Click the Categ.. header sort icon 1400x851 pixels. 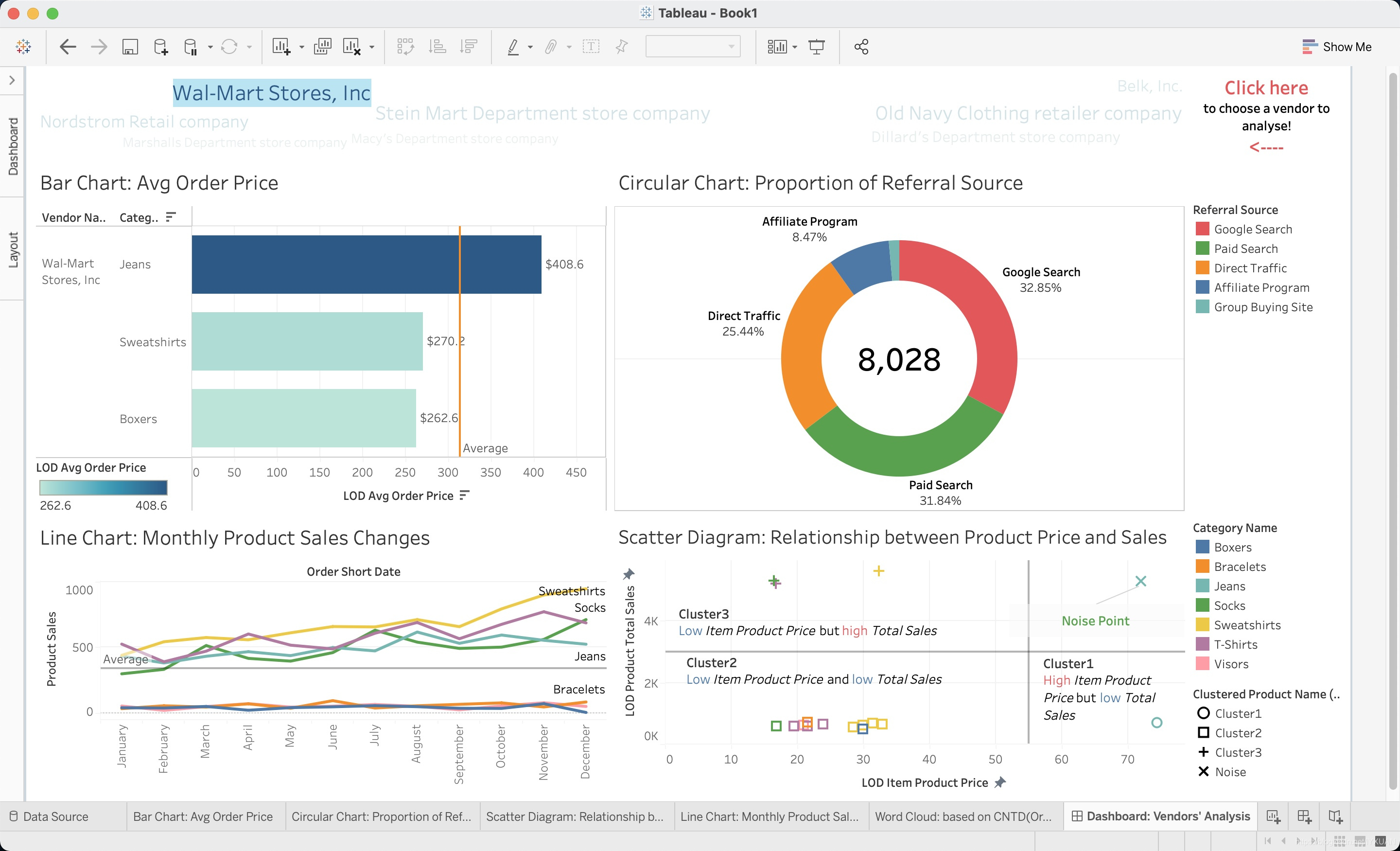(x=171, y=216)
